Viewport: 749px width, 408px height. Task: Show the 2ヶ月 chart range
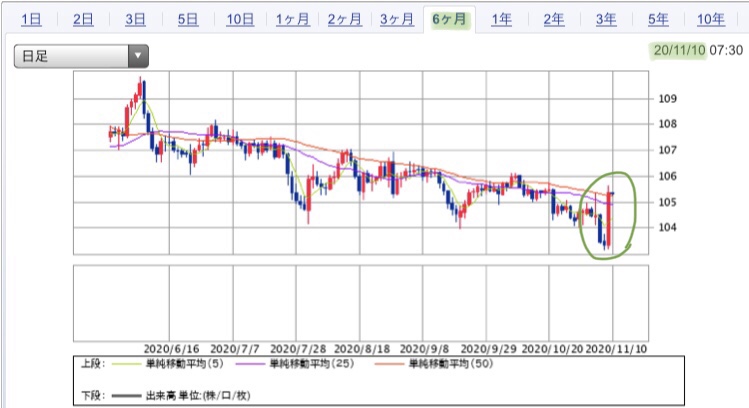345,20
